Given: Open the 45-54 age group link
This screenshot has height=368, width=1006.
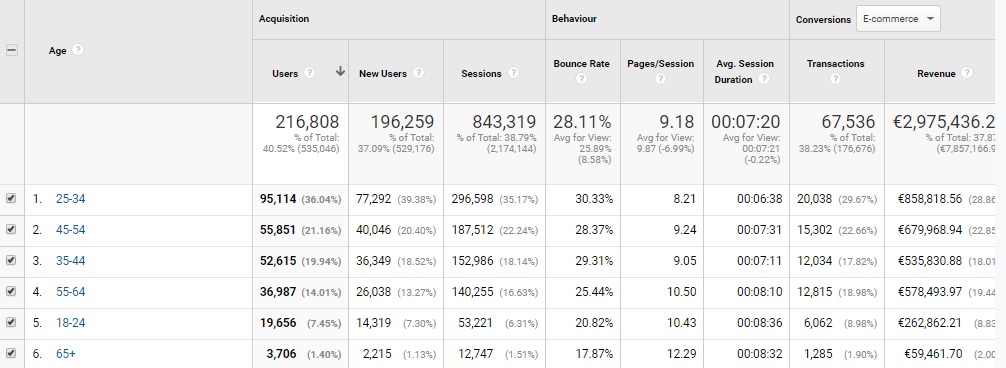Looking at the screenshot, I should tap(71, 230).
